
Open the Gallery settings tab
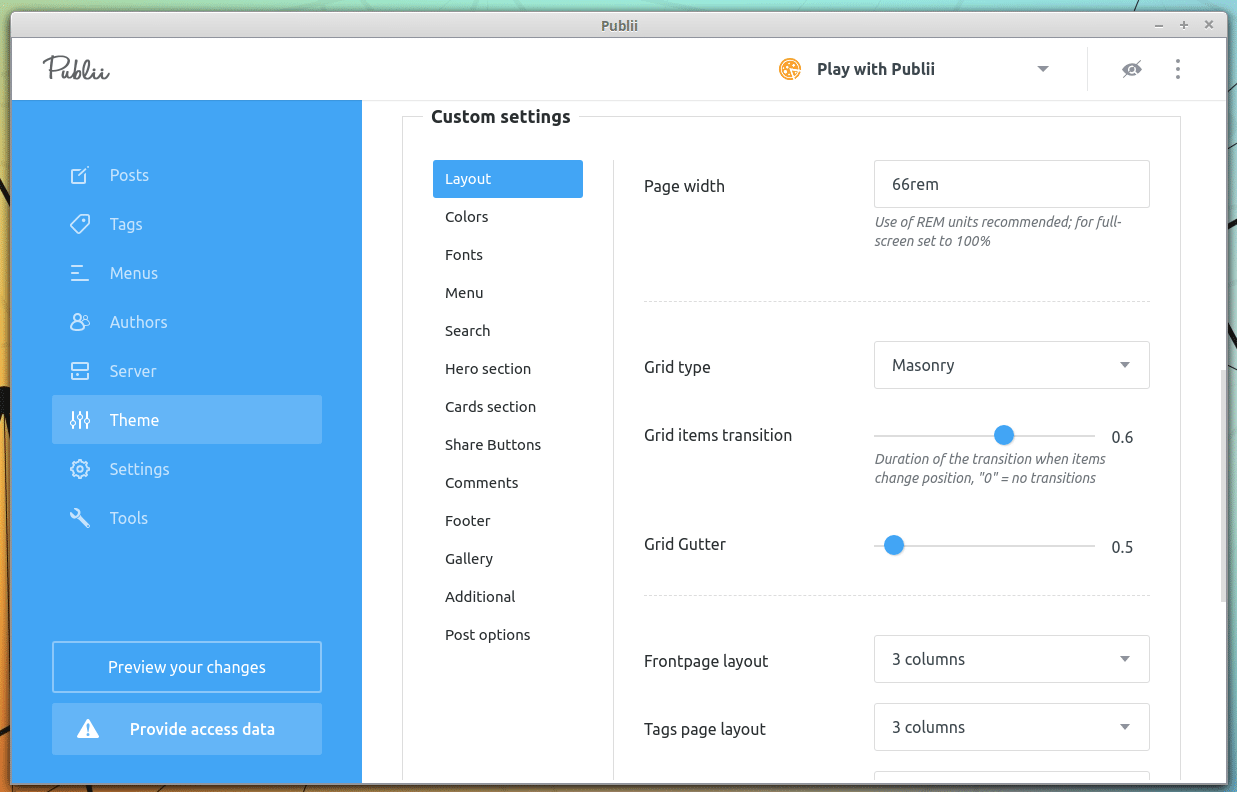(508, 559)
